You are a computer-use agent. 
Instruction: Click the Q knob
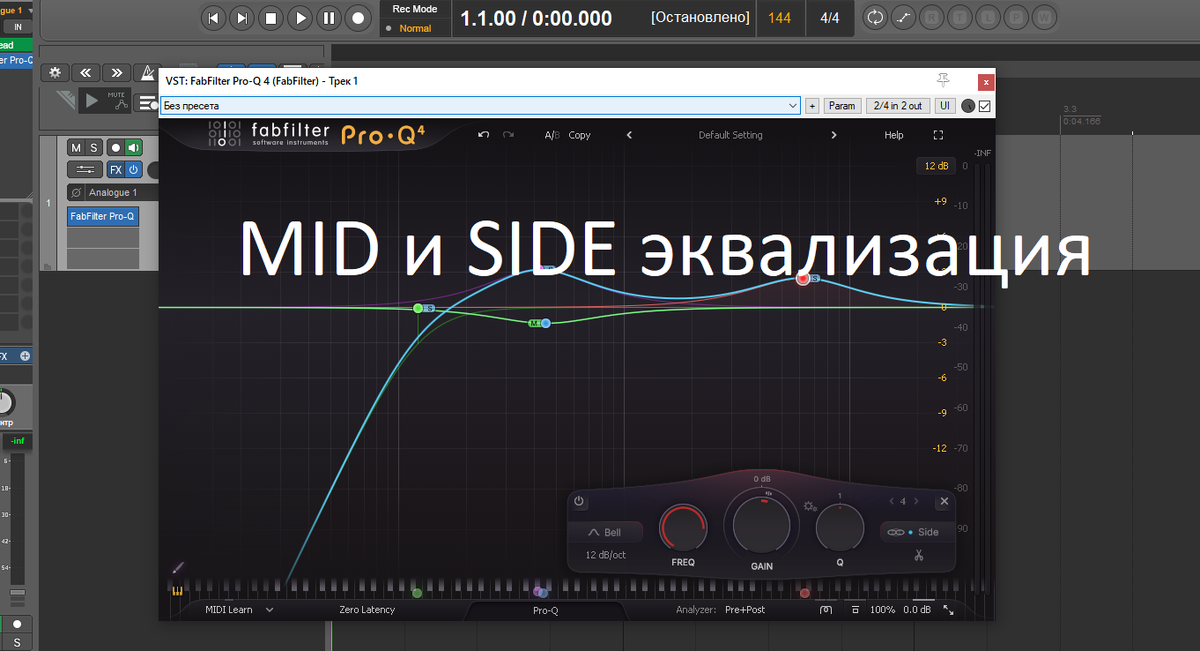[x=840, y=528]
